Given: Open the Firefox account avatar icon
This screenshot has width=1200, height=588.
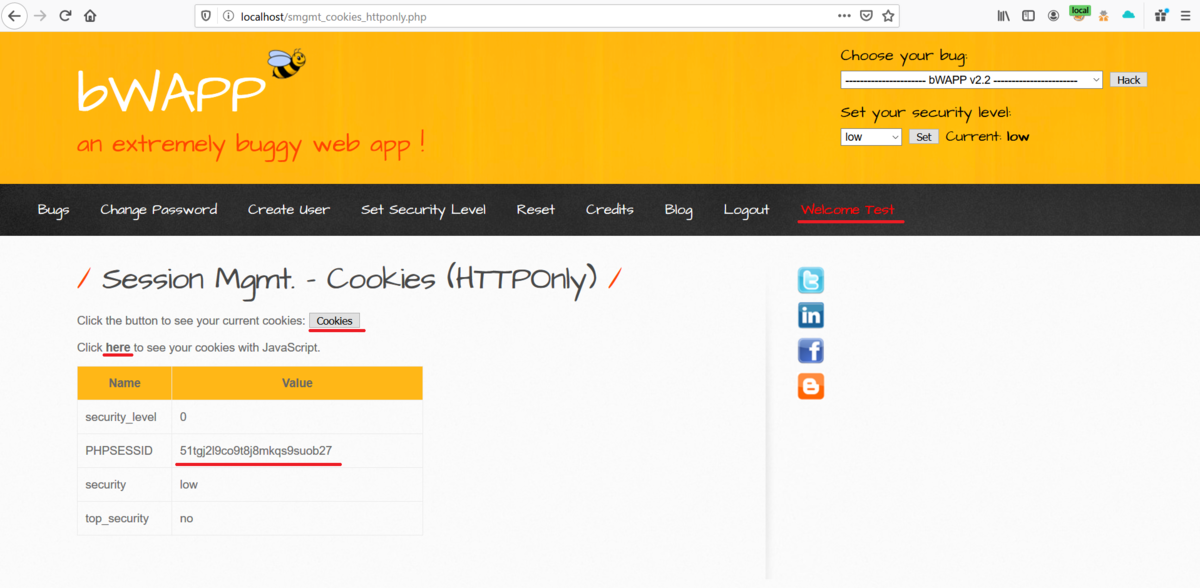Looking at the screenshot, I should pyautogui.click(x=1054, y=16).
